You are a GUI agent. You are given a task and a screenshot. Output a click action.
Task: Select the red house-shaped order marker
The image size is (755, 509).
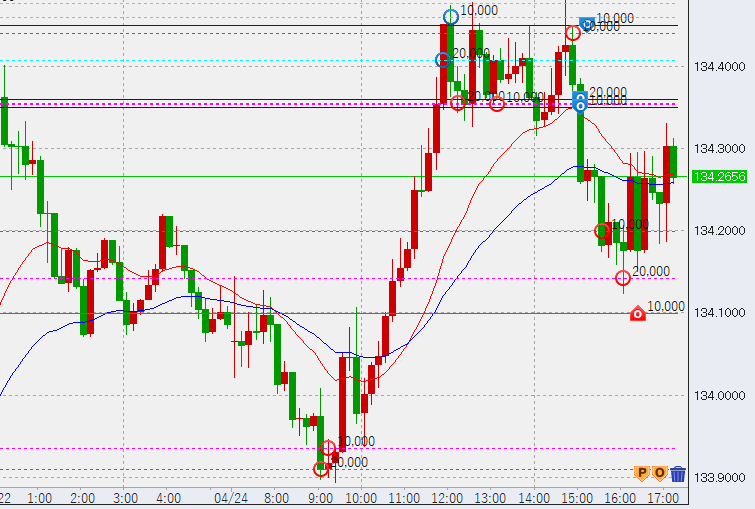638,314
